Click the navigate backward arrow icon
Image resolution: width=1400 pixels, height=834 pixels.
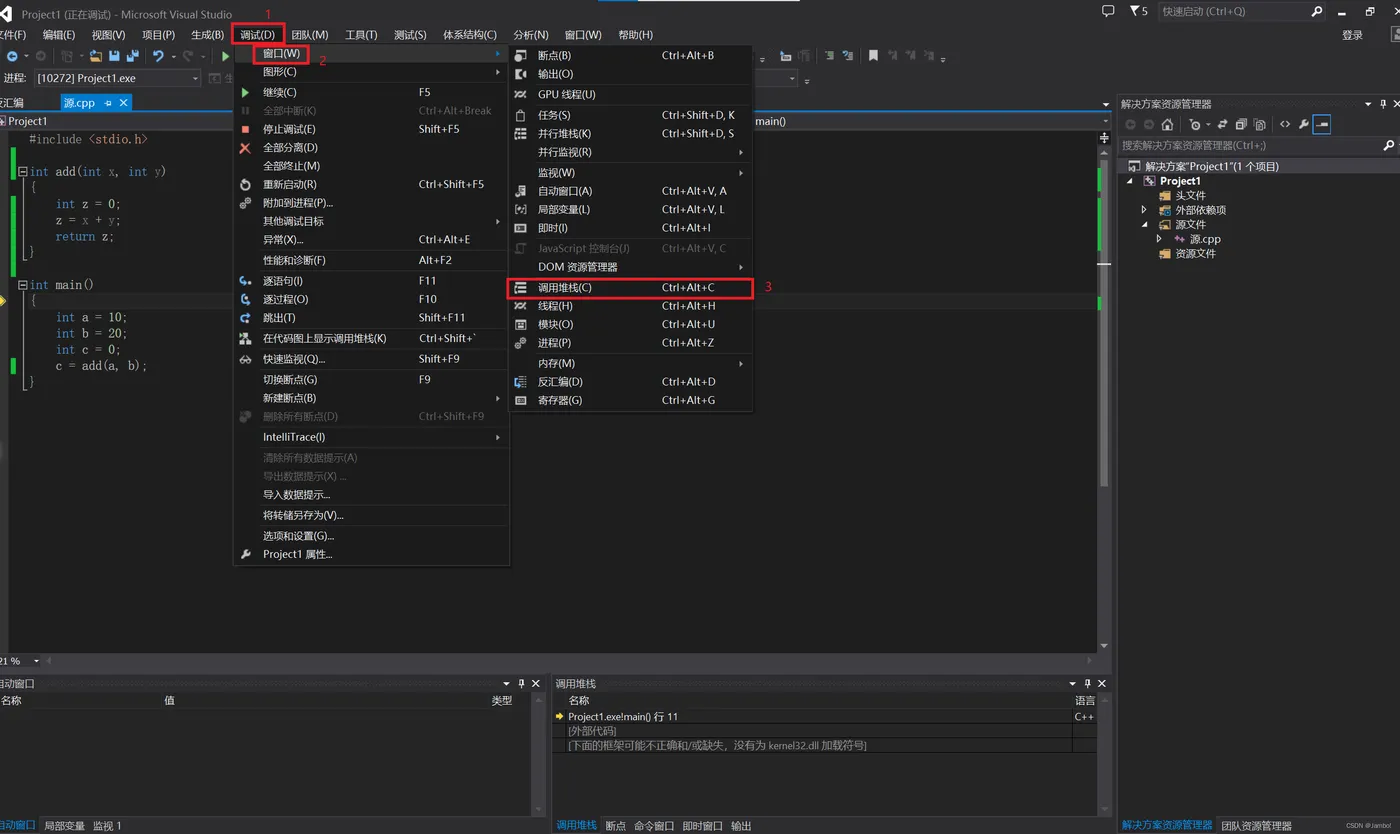pos(12,57)
